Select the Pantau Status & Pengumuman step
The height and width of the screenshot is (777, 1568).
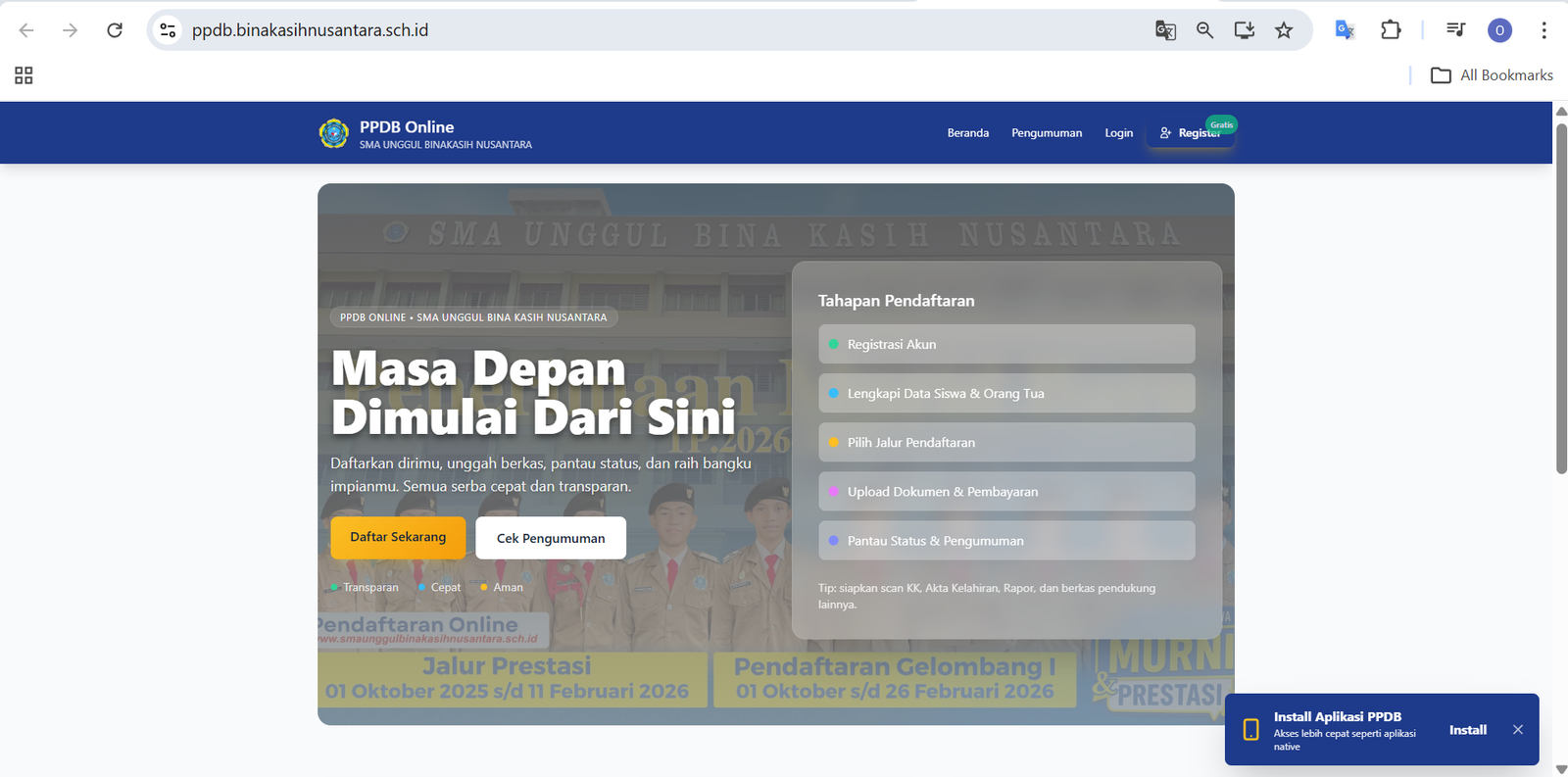coord(1006,541)
